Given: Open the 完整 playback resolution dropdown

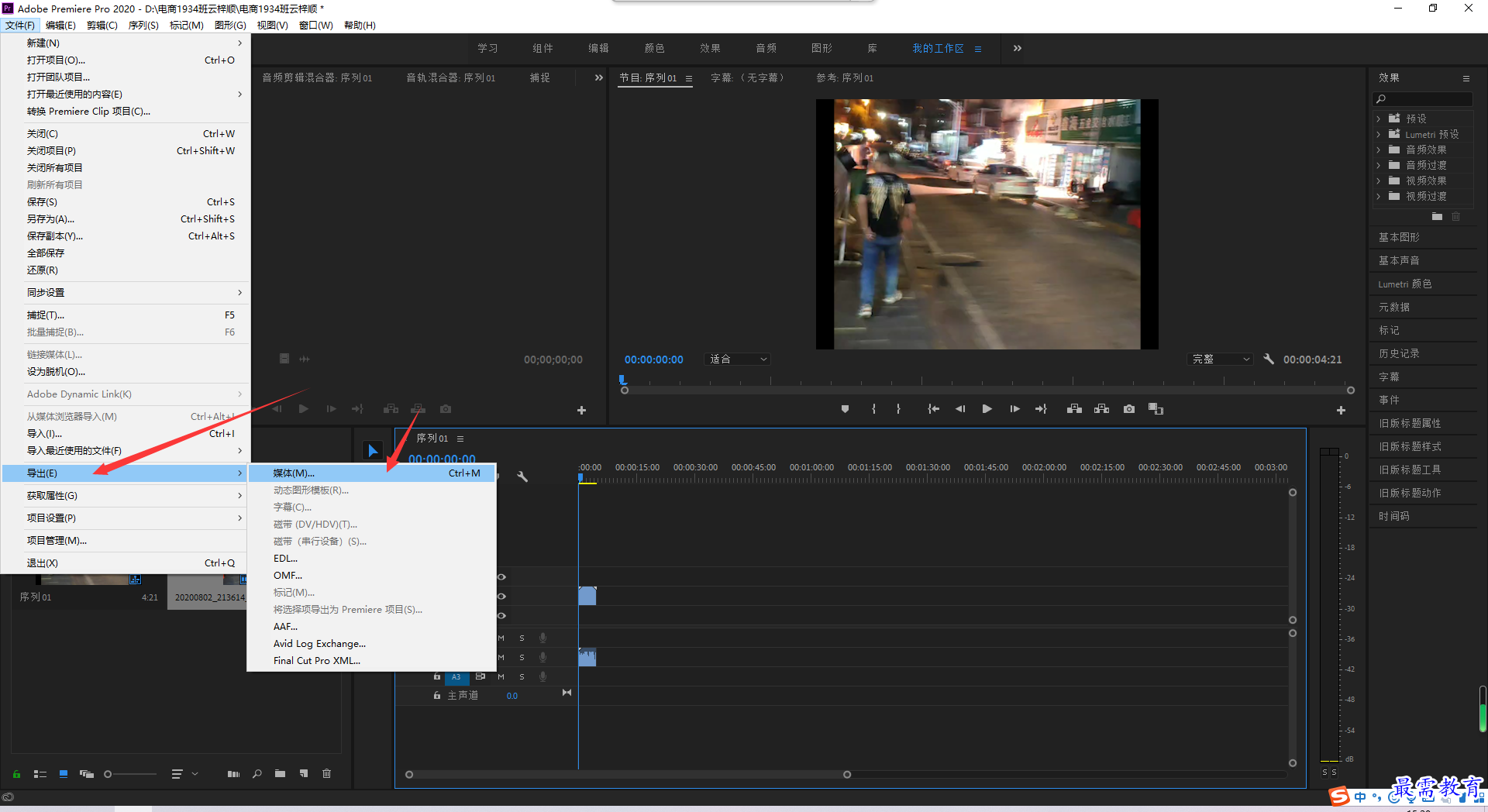Looking at the screenshot, I should [1220, 359].
